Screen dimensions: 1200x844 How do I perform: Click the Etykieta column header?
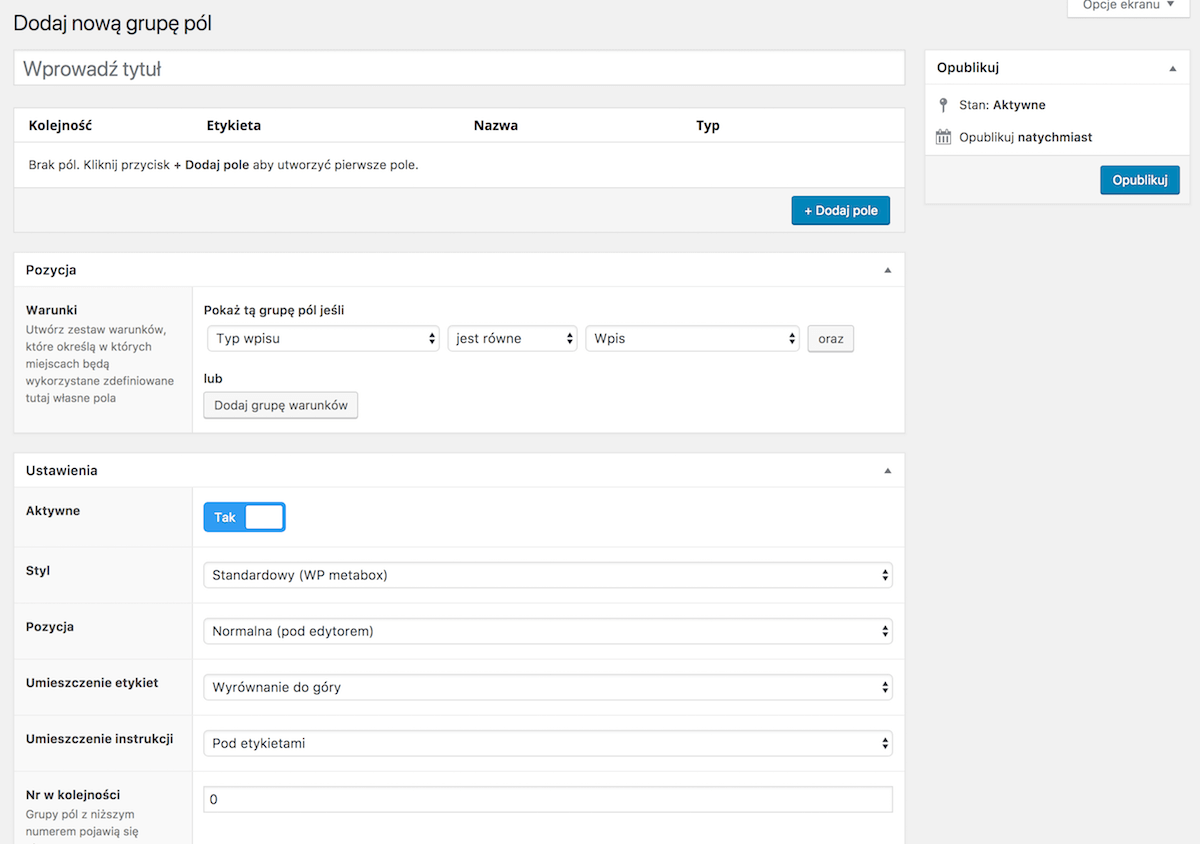(234, 125)
